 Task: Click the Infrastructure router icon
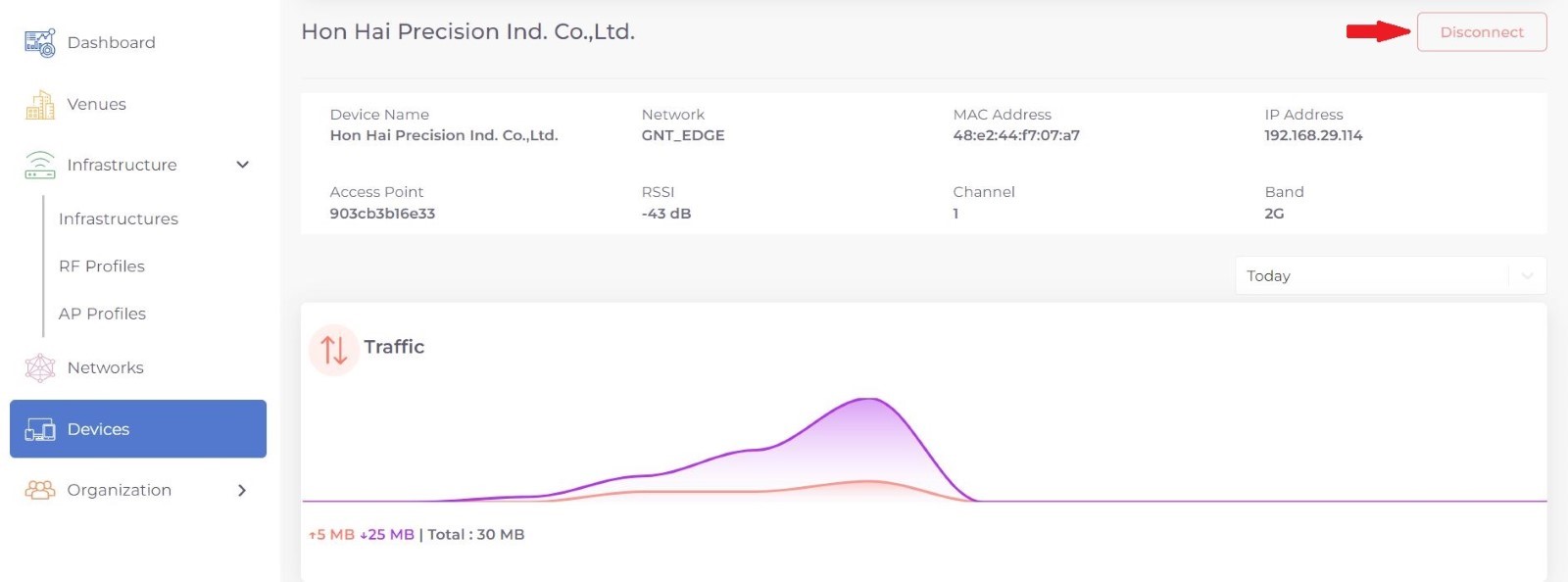pyautogui.click(x=39, y=165)
